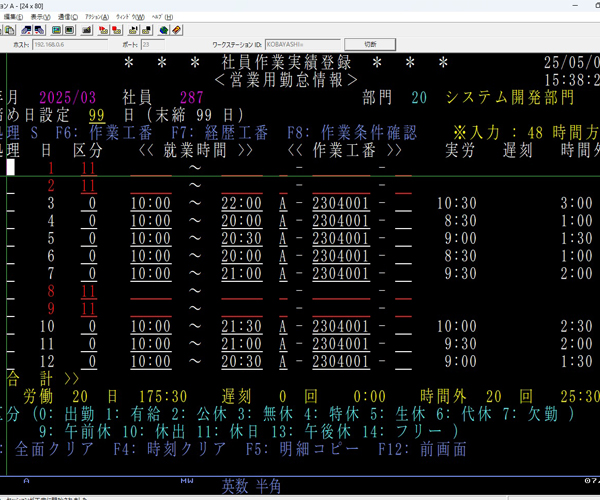Click the send file to host icon
This screenshot has width=600, height=500.
(26, 30)
